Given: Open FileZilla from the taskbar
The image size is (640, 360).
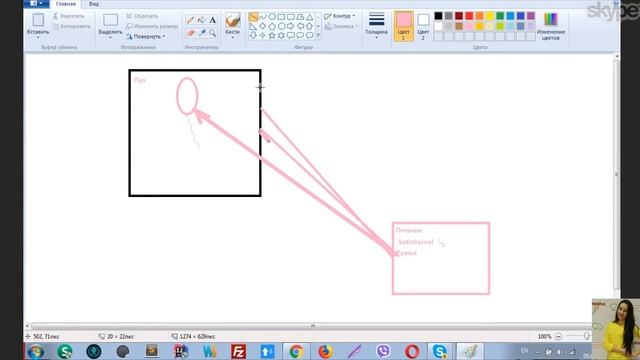Looking at the screenshot, I should click(x=238, y=351).
